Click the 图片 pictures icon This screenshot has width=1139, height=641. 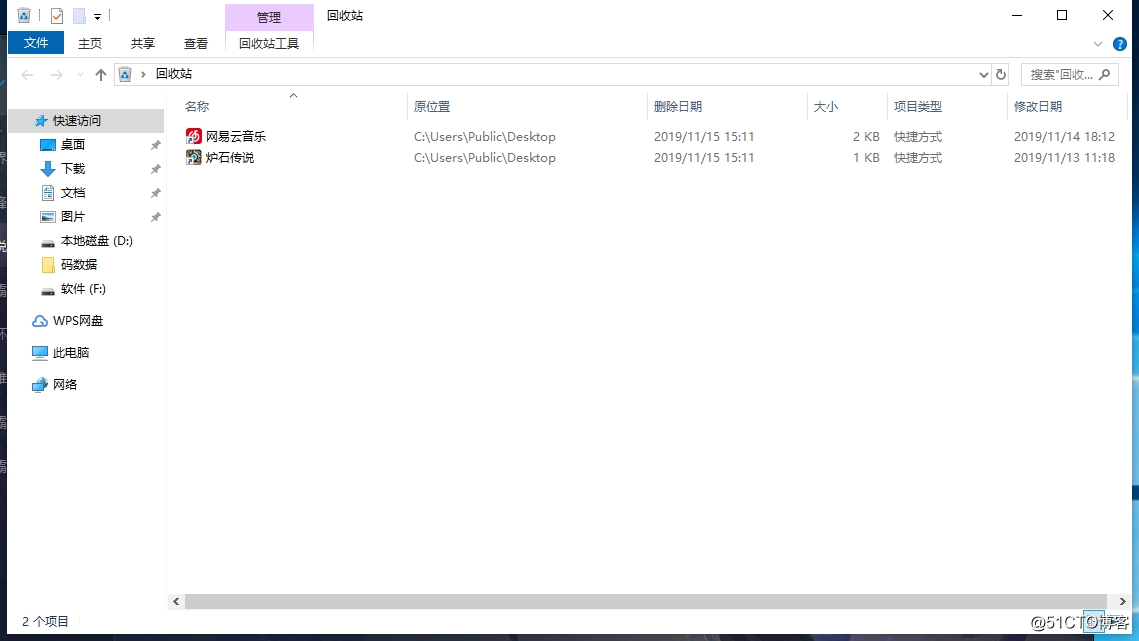(x=48, y=217)
